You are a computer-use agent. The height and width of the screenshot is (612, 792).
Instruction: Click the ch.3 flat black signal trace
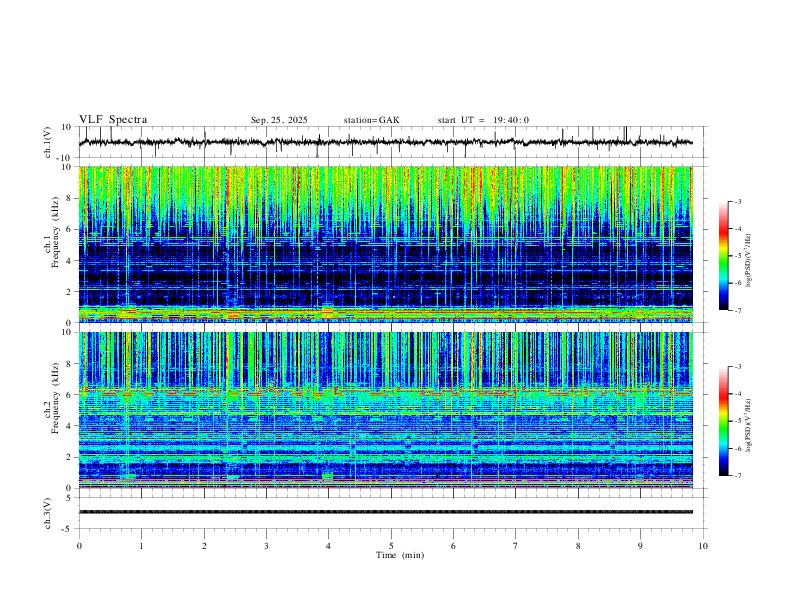pyautogui.click(x=386, y=512)
